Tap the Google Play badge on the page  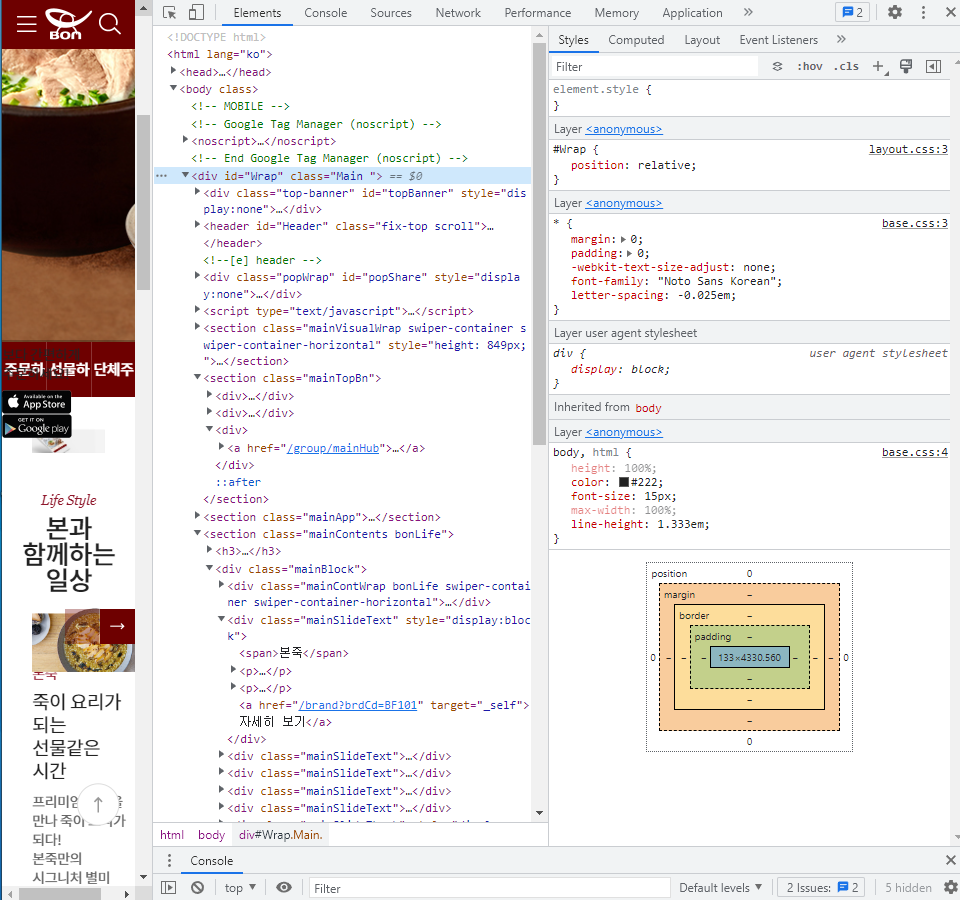tap(37, 426)
